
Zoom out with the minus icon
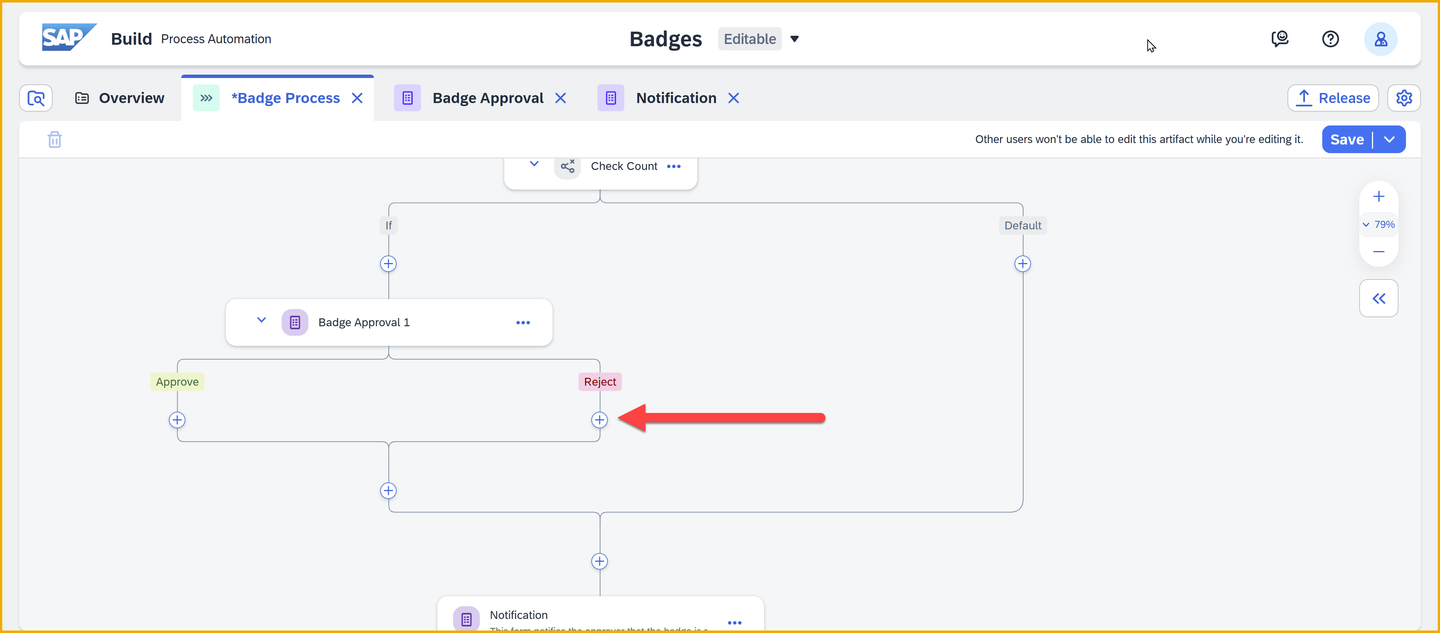click(x=1379, y=252)
